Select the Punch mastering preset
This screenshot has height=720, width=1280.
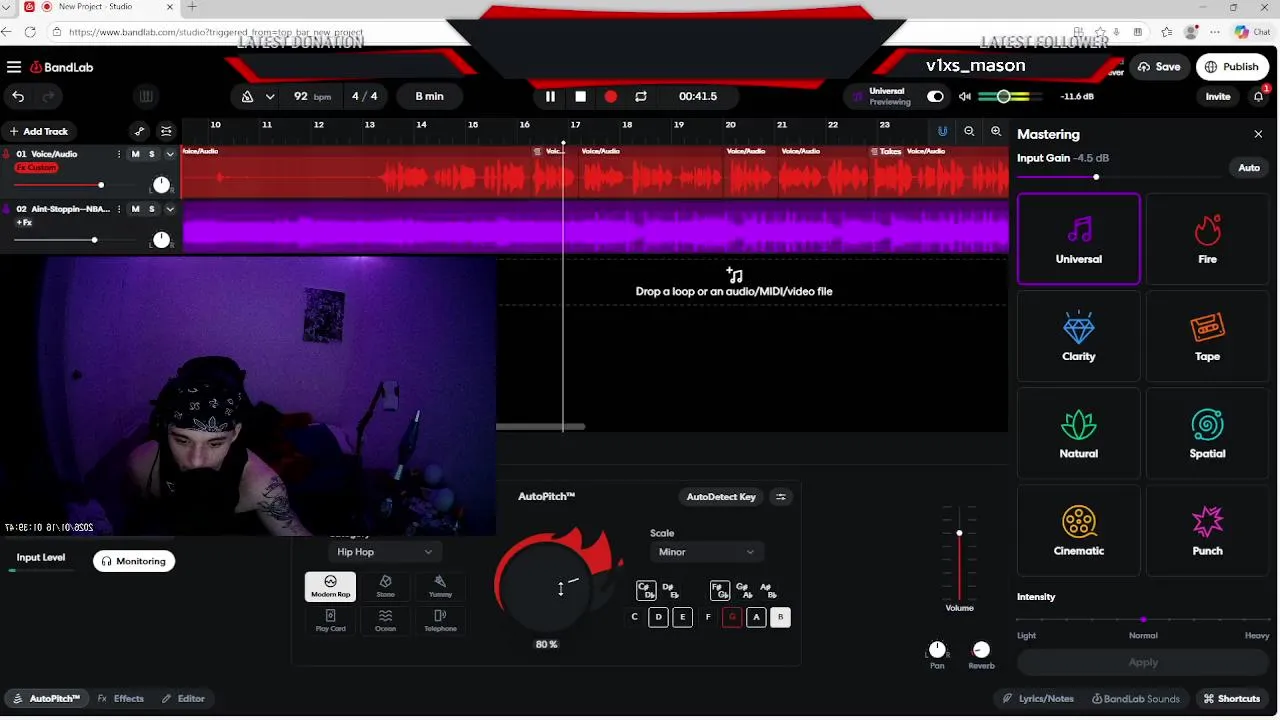[x=1207, y=530]
